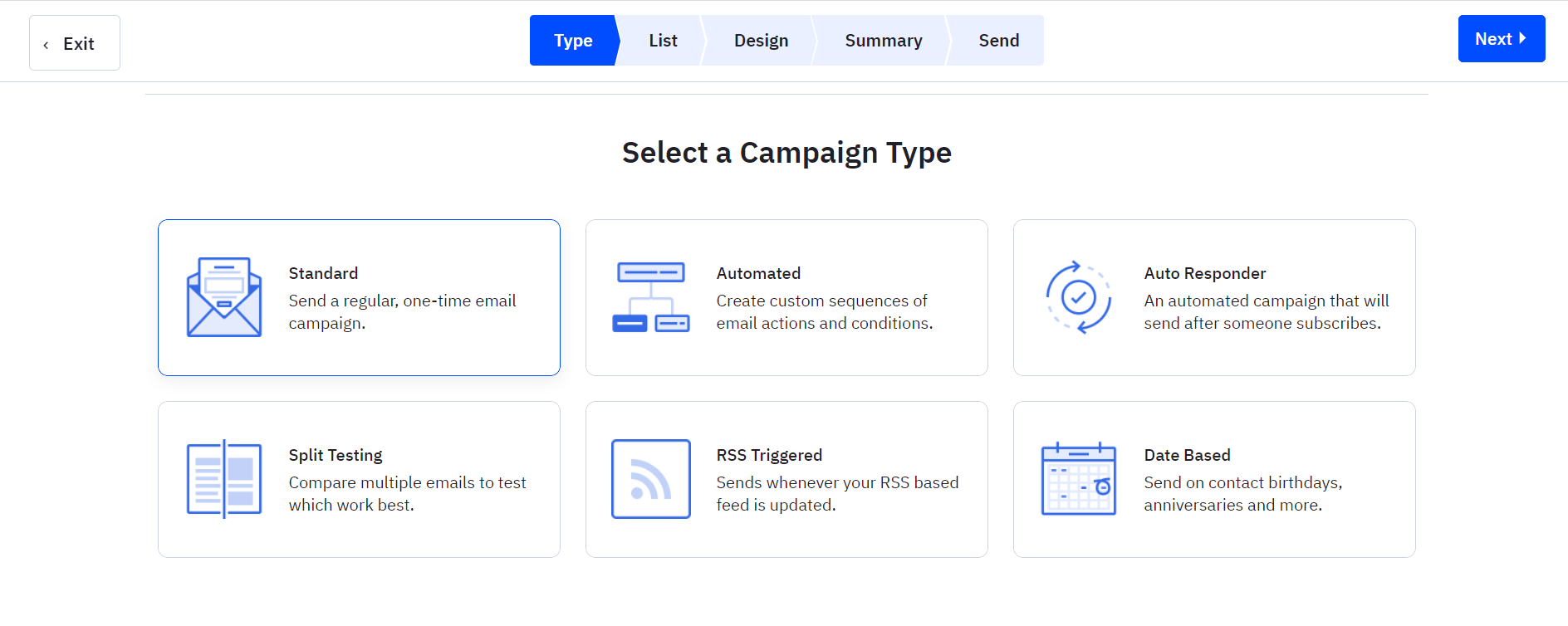Click the back chevron on Exit
The width and height of the screenshot is (1568, 626).
click(46, 45)
